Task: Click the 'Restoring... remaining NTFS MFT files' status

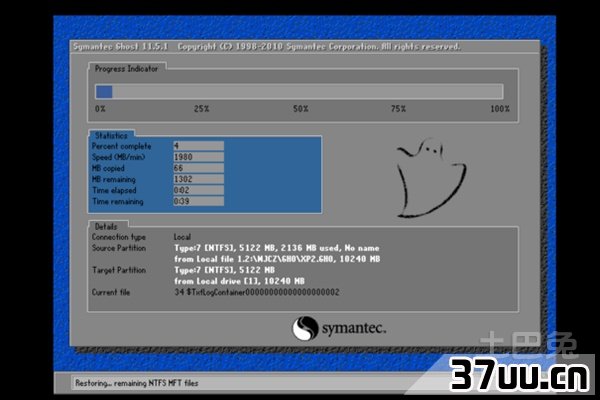Action: point(137,383)
